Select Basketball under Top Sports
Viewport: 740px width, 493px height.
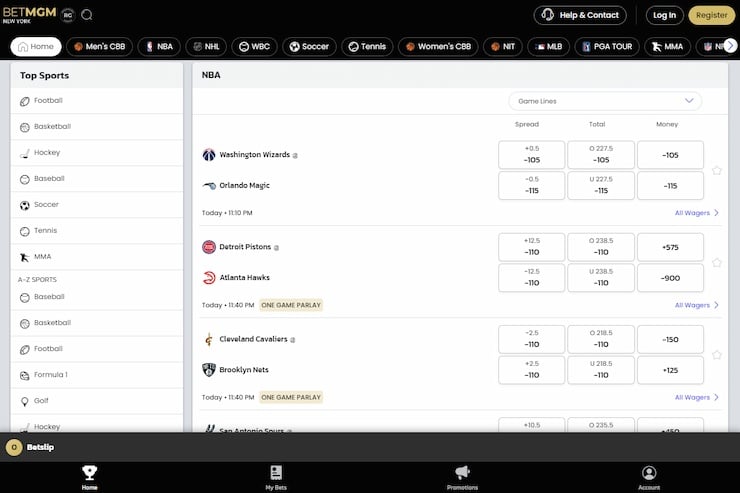click(97, 126)
